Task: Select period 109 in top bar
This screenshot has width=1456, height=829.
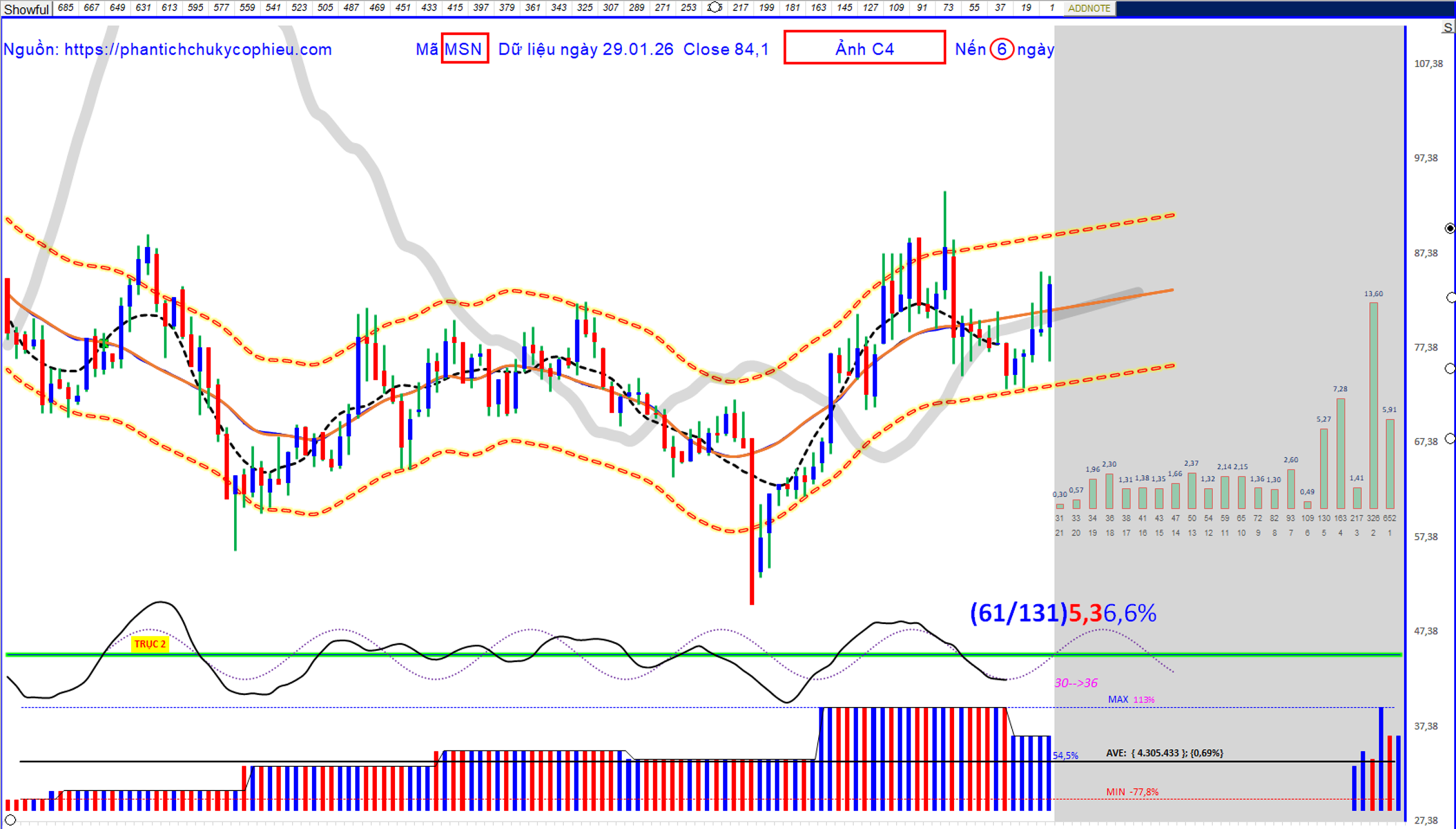Action: 896,8
